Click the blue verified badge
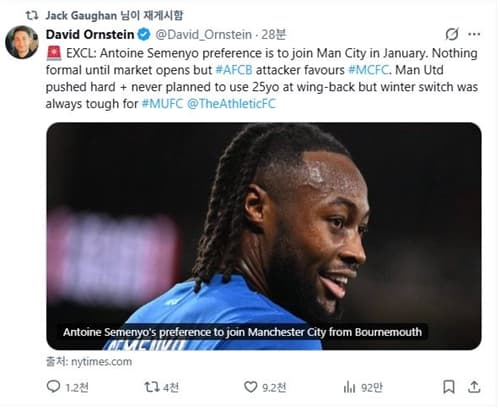The height and width of the screenshot is (410, 500). click(144, 34)
